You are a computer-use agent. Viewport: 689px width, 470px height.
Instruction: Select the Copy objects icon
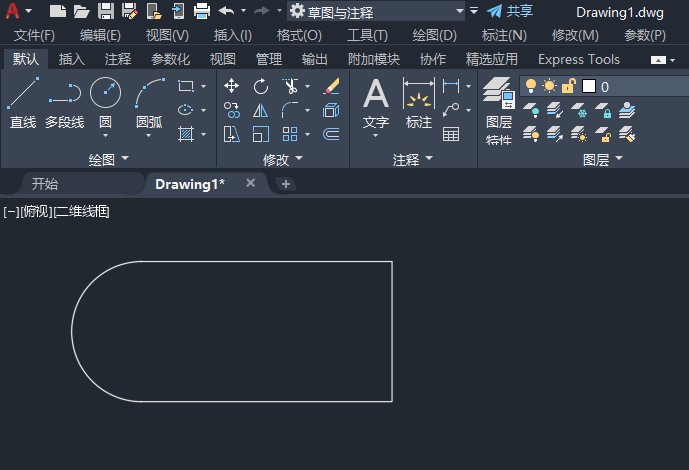pos(232,110)
